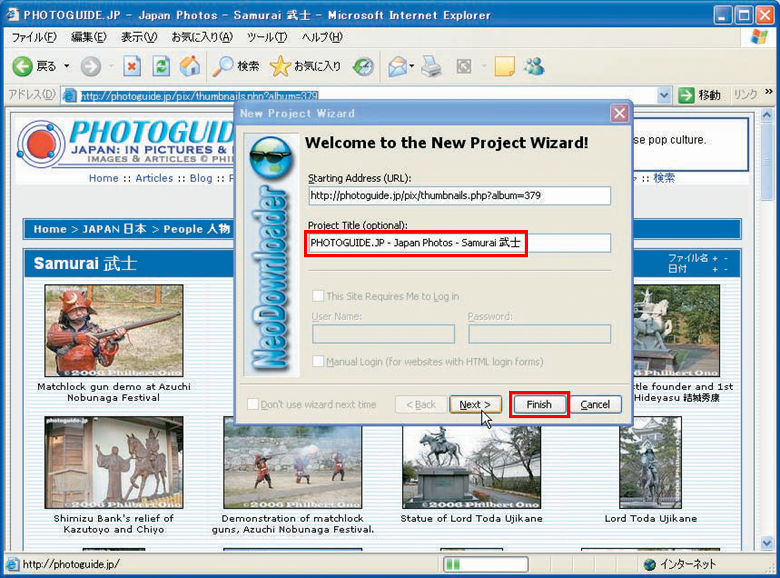The width and height of the screenshot is (780, 578).
Task: Click the page vertical scrollbar down arrow
Action: pyautogui.click(x=767, y=542)
